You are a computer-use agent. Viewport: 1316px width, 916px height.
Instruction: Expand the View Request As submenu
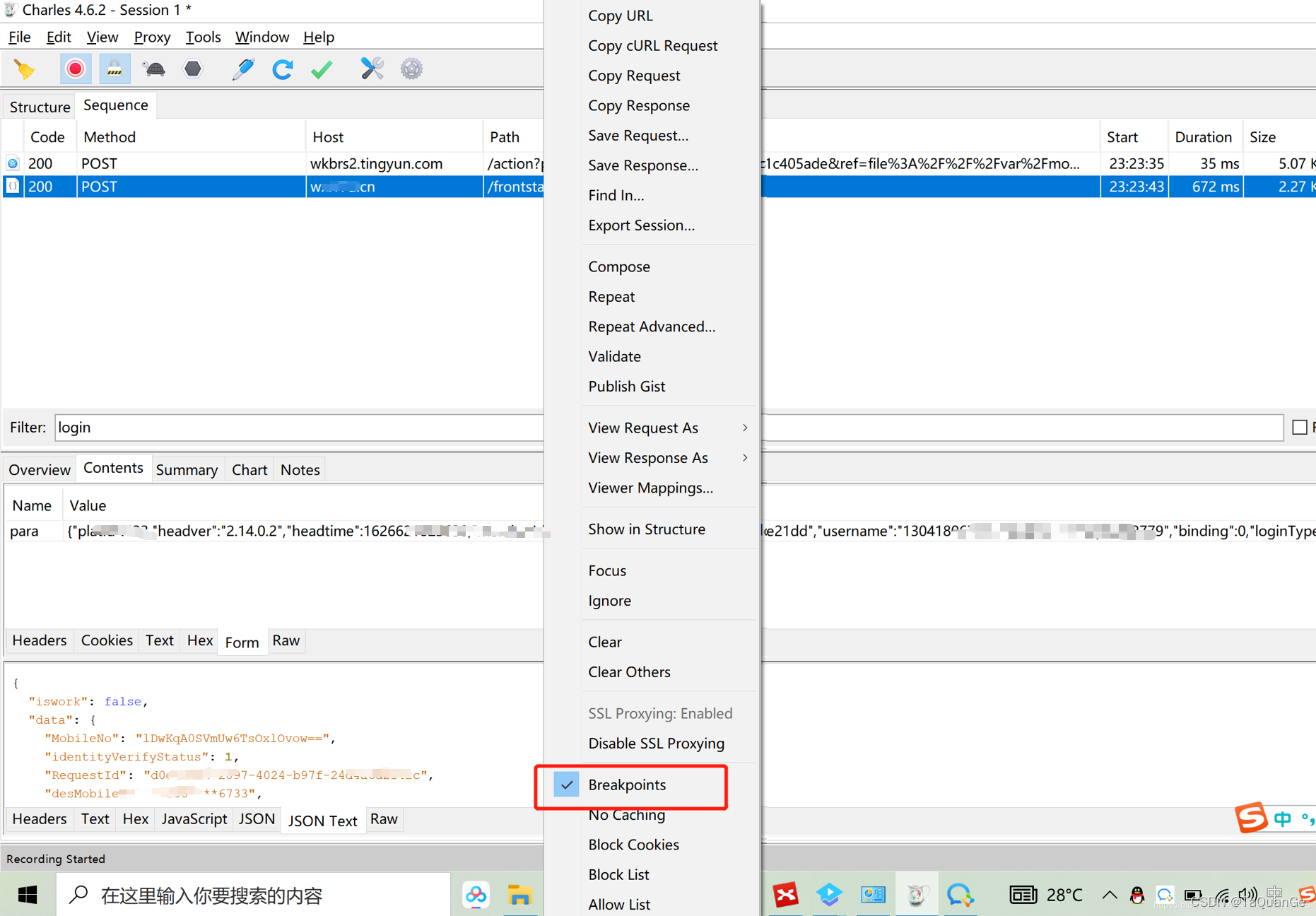point(669,428)
